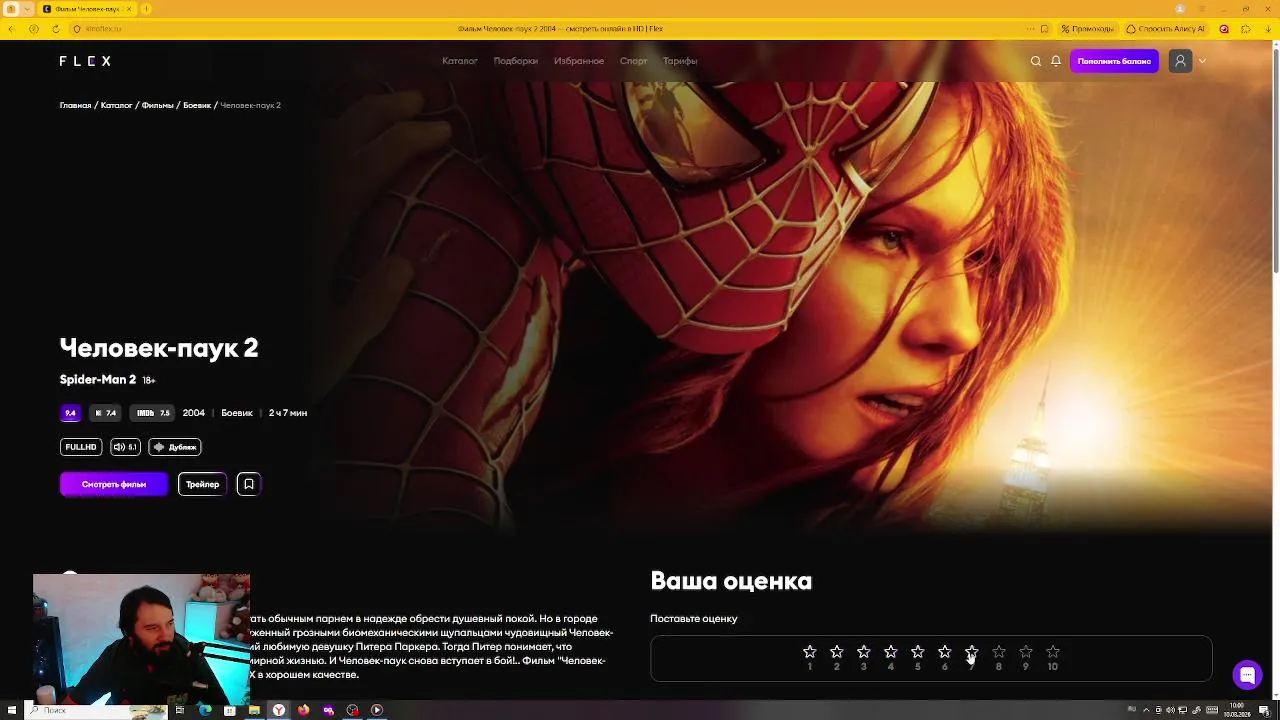Open Тарифы in the top menu
Viewport: 1280px width, 720px height.
[680, 61]
